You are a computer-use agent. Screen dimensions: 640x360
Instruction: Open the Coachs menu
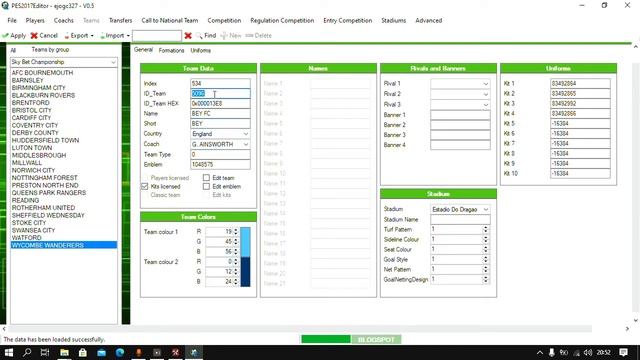coord(64,20)
